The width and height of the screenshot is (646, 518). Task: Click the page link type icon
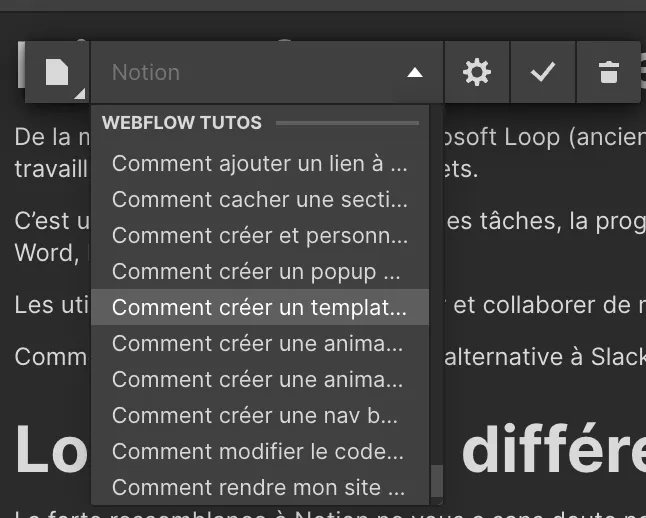coord(57,72)
